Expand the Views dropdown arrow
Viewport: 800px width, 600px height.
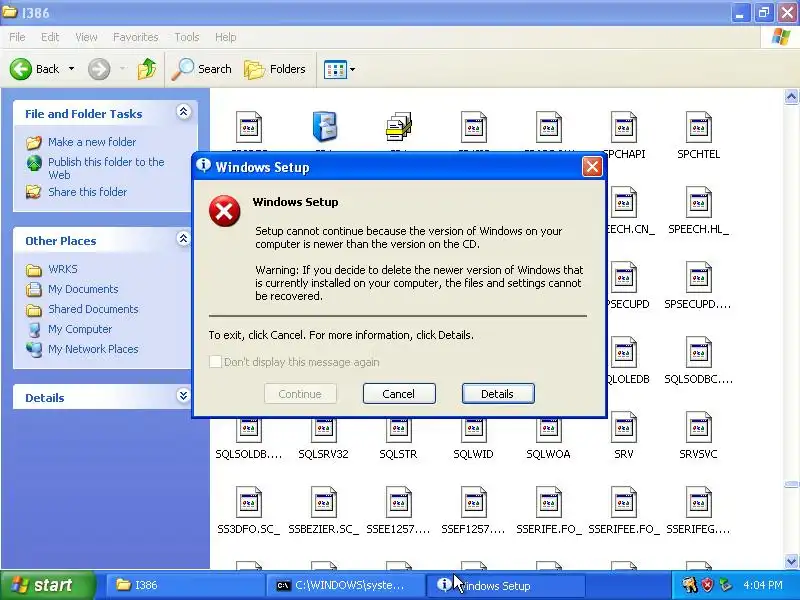coord(353,69)
